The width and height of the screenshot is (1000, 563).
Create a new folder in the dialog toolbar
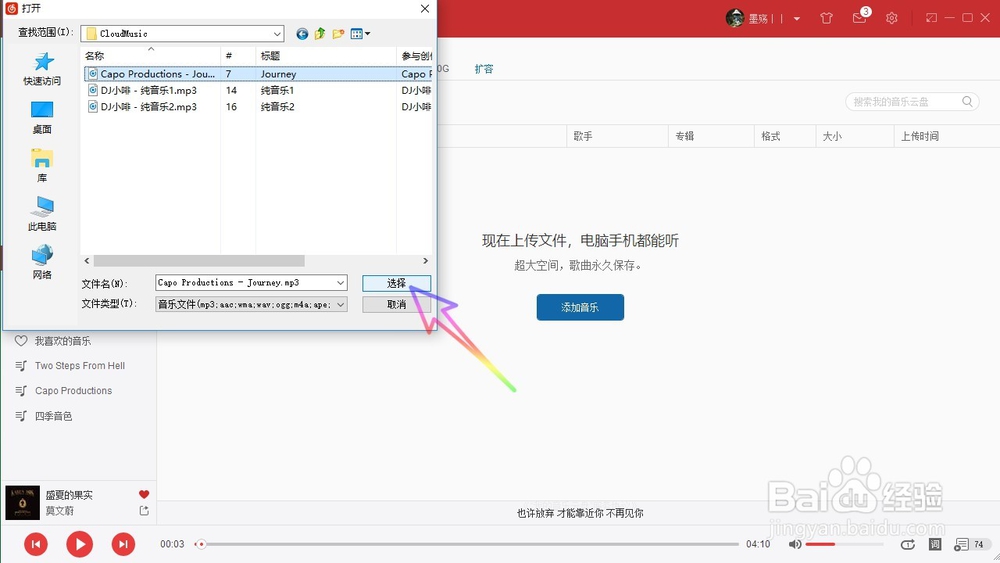pyautogui.click(x=338, y=34)
